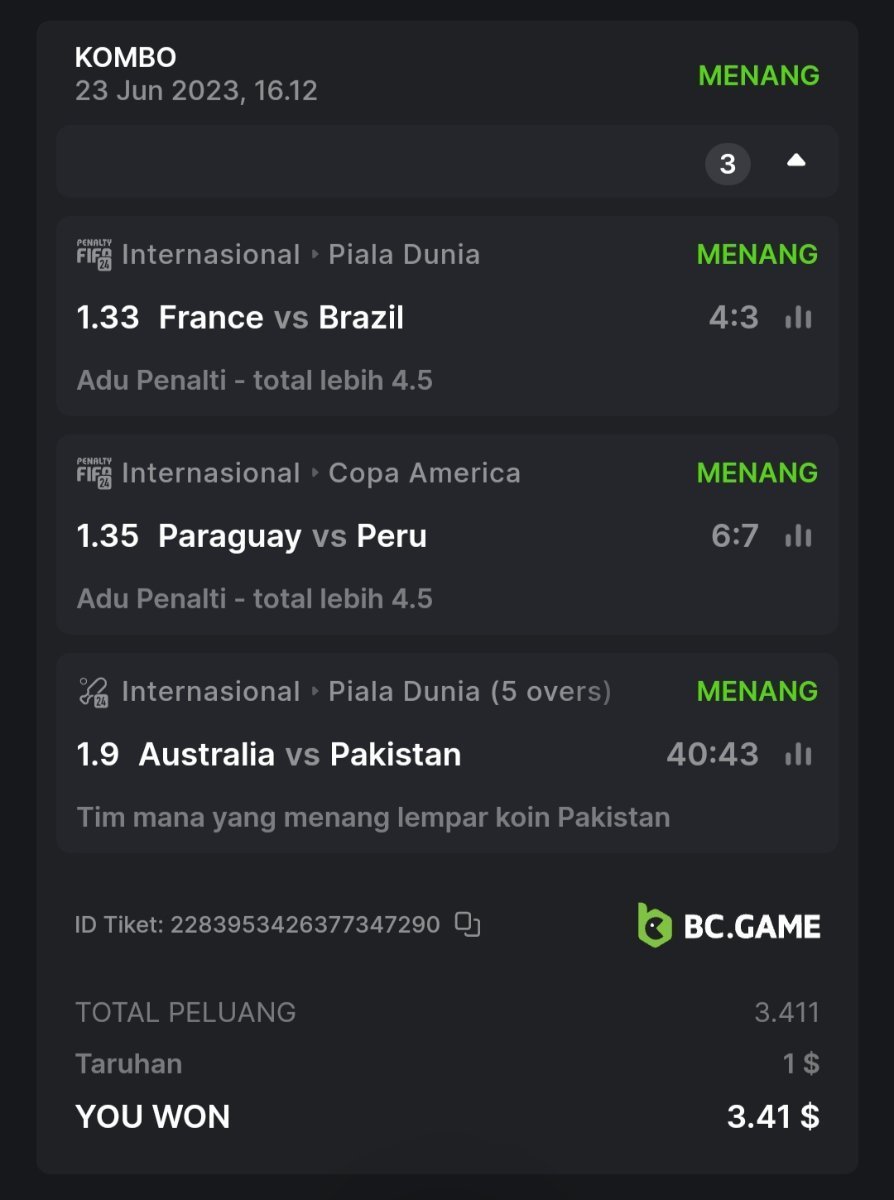Select Piala Dunia (5 overs) breadcrumb

click(x=469, y=691)
